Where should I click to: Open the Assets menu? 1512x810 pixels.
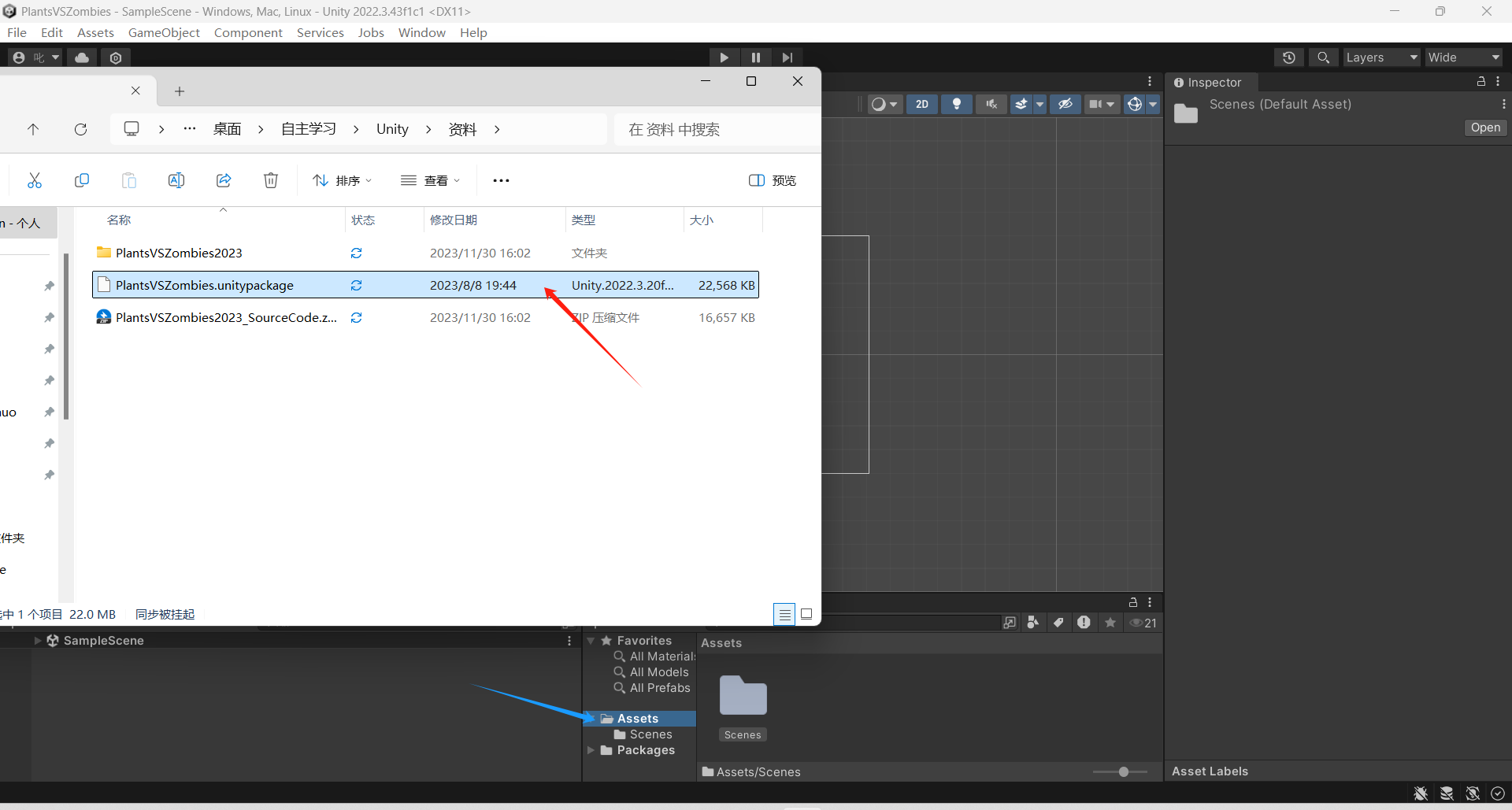pyautogui.click(x=95, y=32)
